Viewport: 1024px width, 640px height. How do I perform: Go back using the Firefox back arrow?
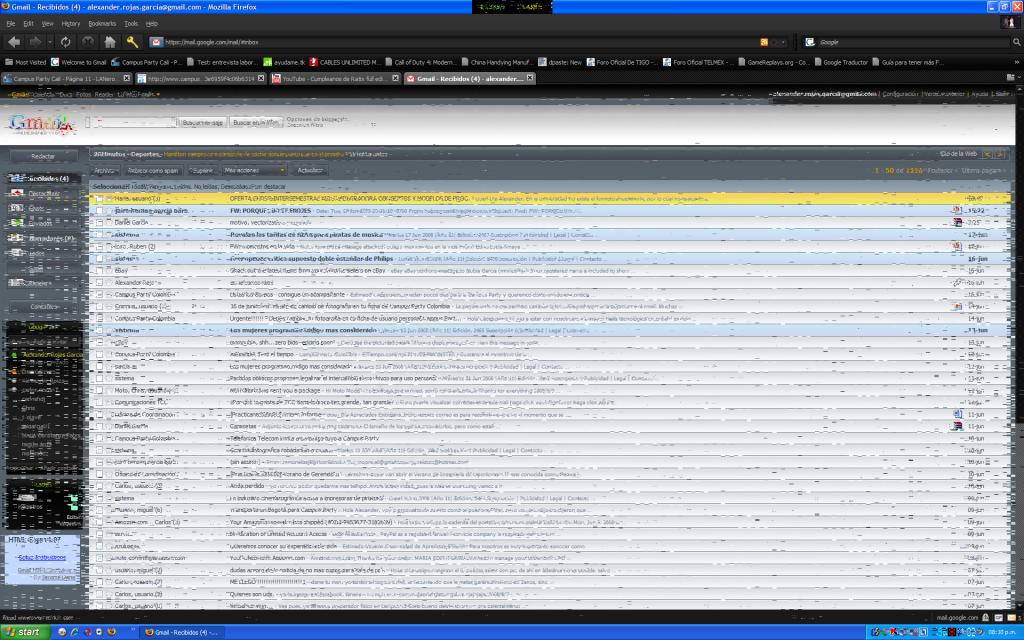point(14,42)
